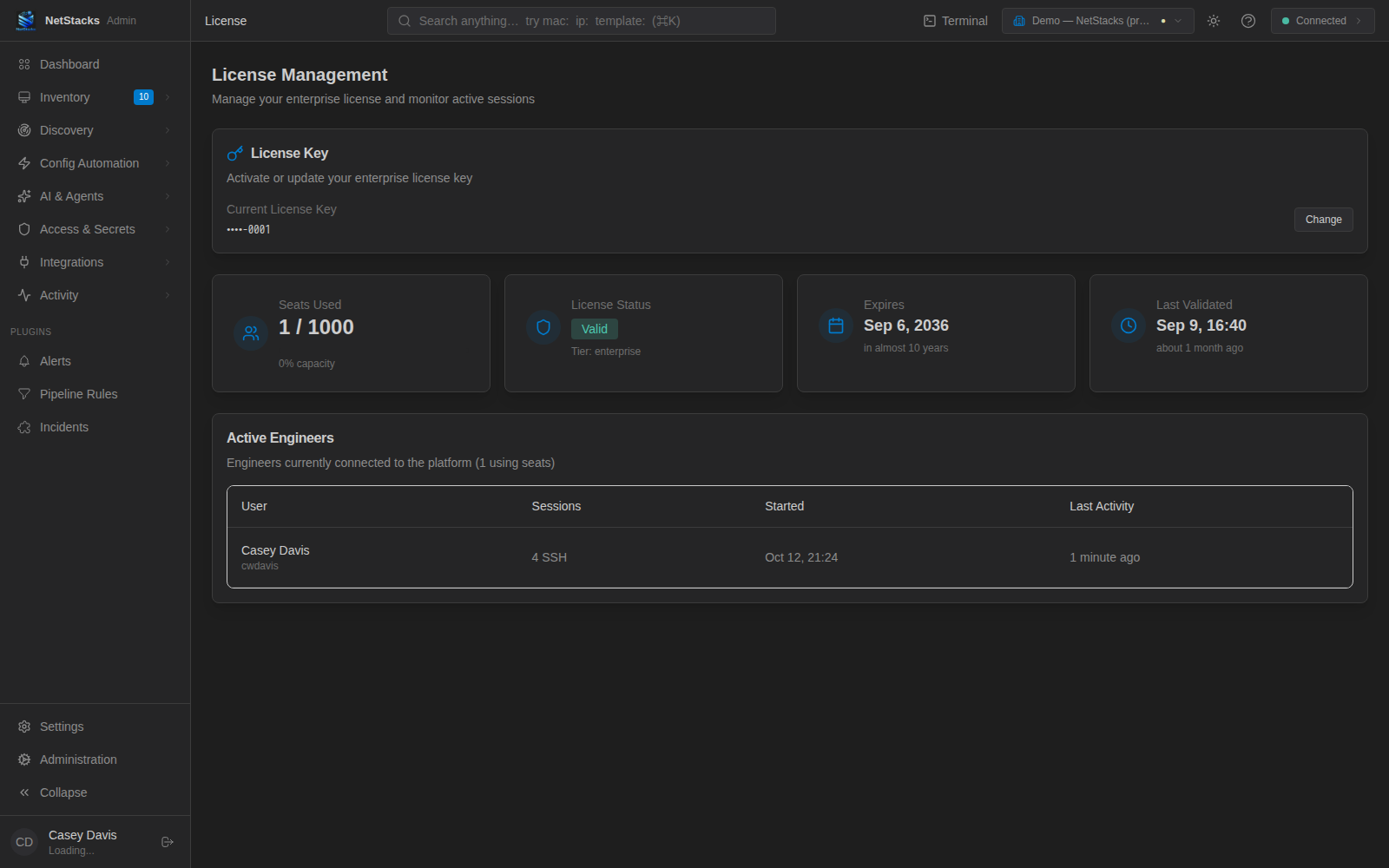This screenshot has height=868, width=1389.
Task: Go to Dashboard in sidebar
Action: pyautogui.click(x=95, y=64)
